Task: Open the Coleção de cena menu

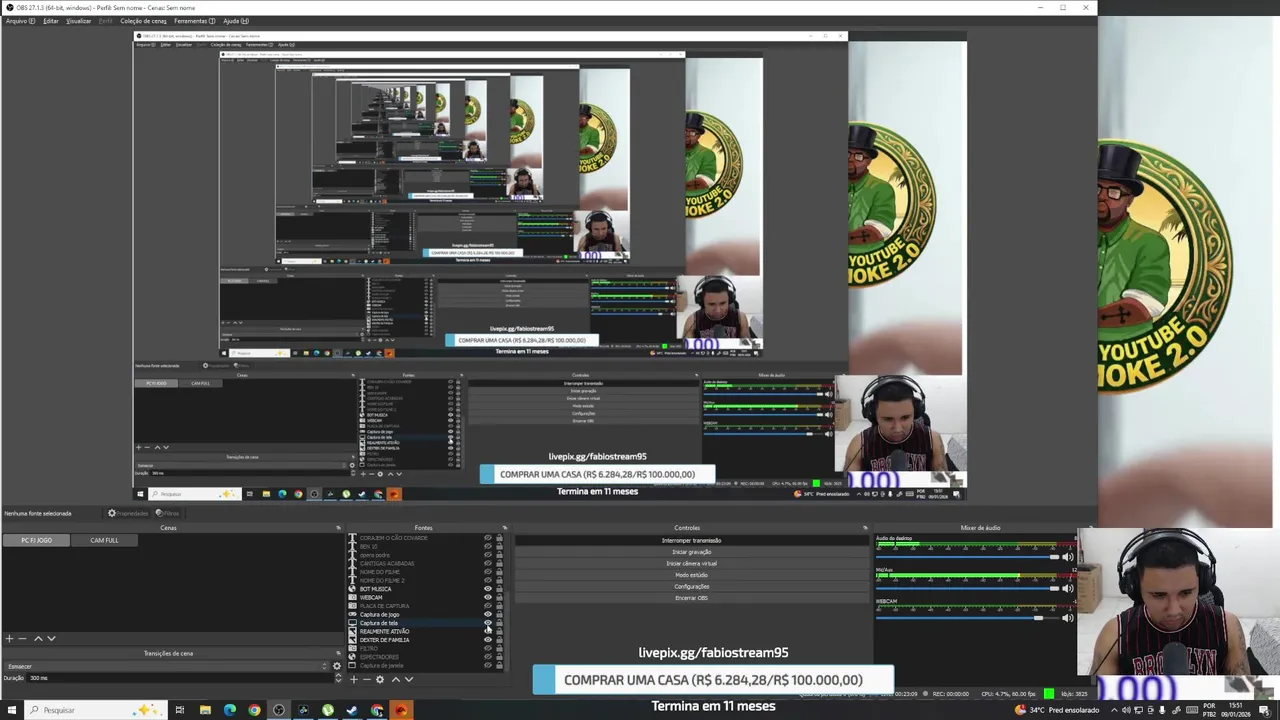Action: click(143, 21)
